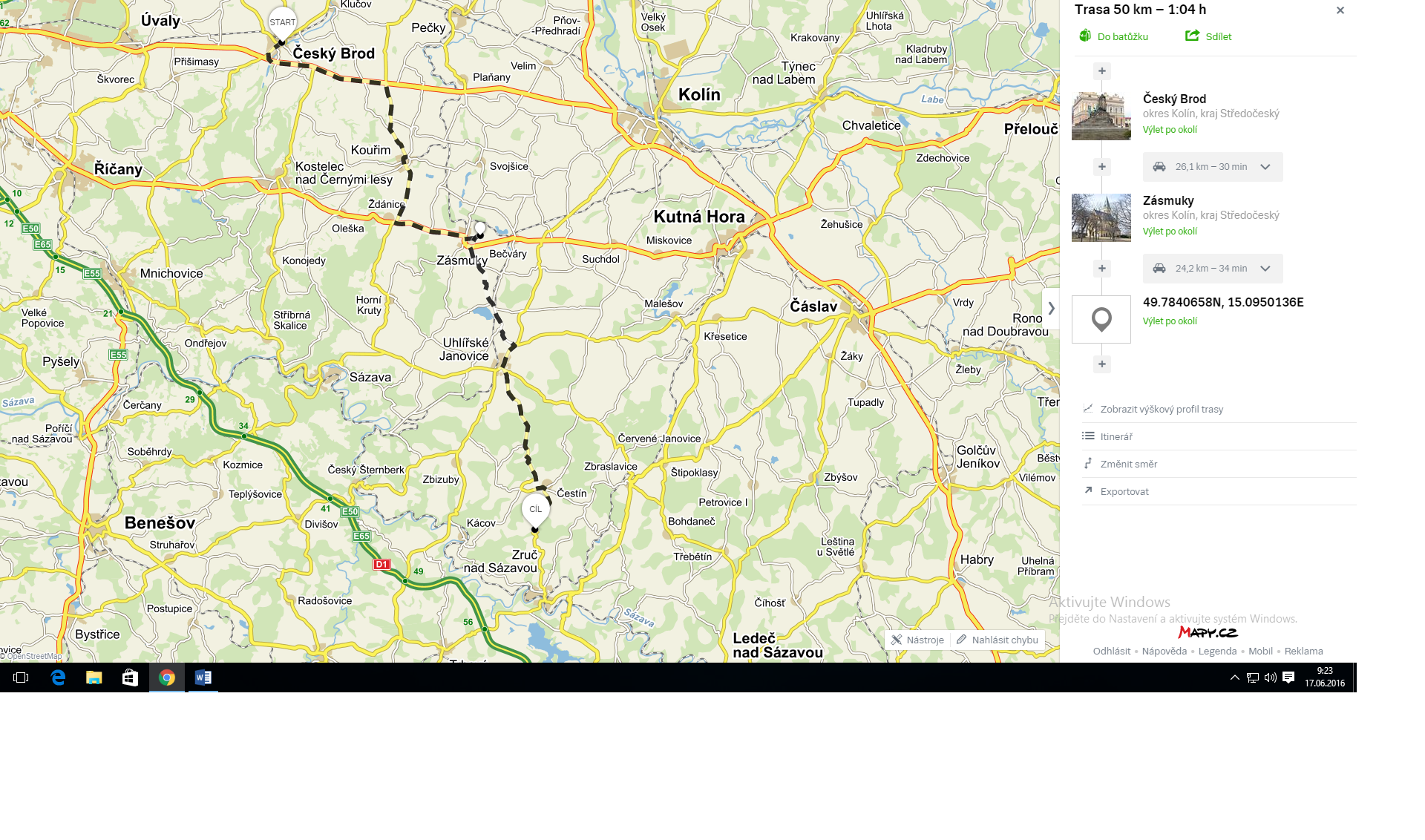The height and width of the screenshot is (840, 1425).
Task: Add a waypoint above Český Brod
Action: [x=1102, y=71]
